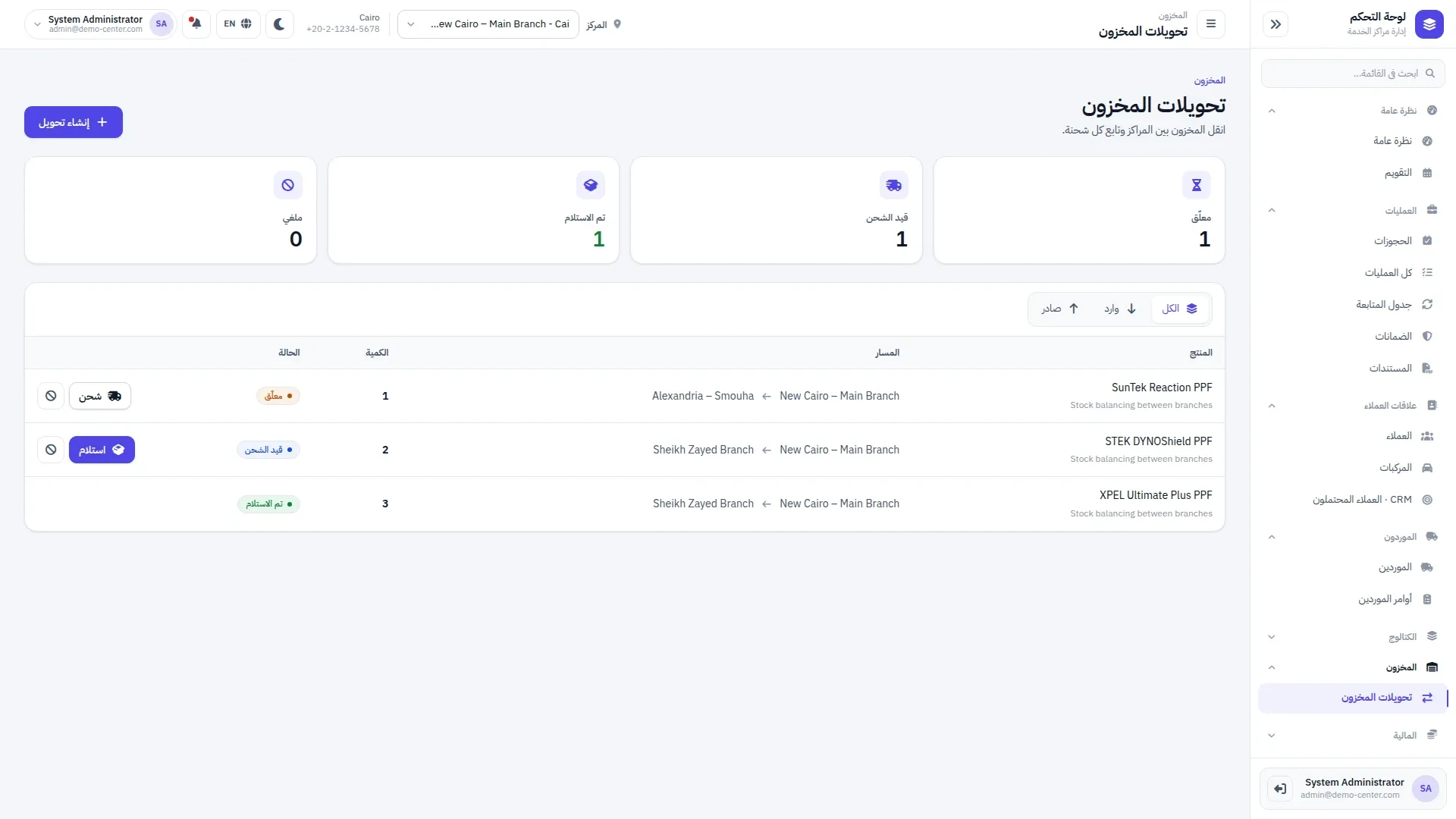Select the صادر outgoing tab
The width and height of the screenshot is (1456, 819).
pos(1060,309)
